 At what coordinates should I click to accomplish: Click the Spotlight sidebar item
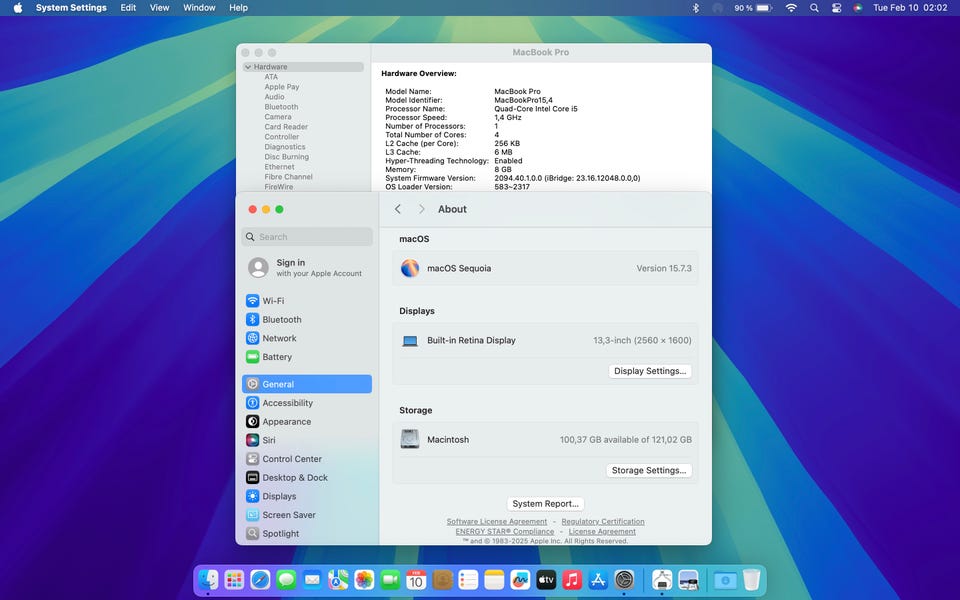[280, 534]
